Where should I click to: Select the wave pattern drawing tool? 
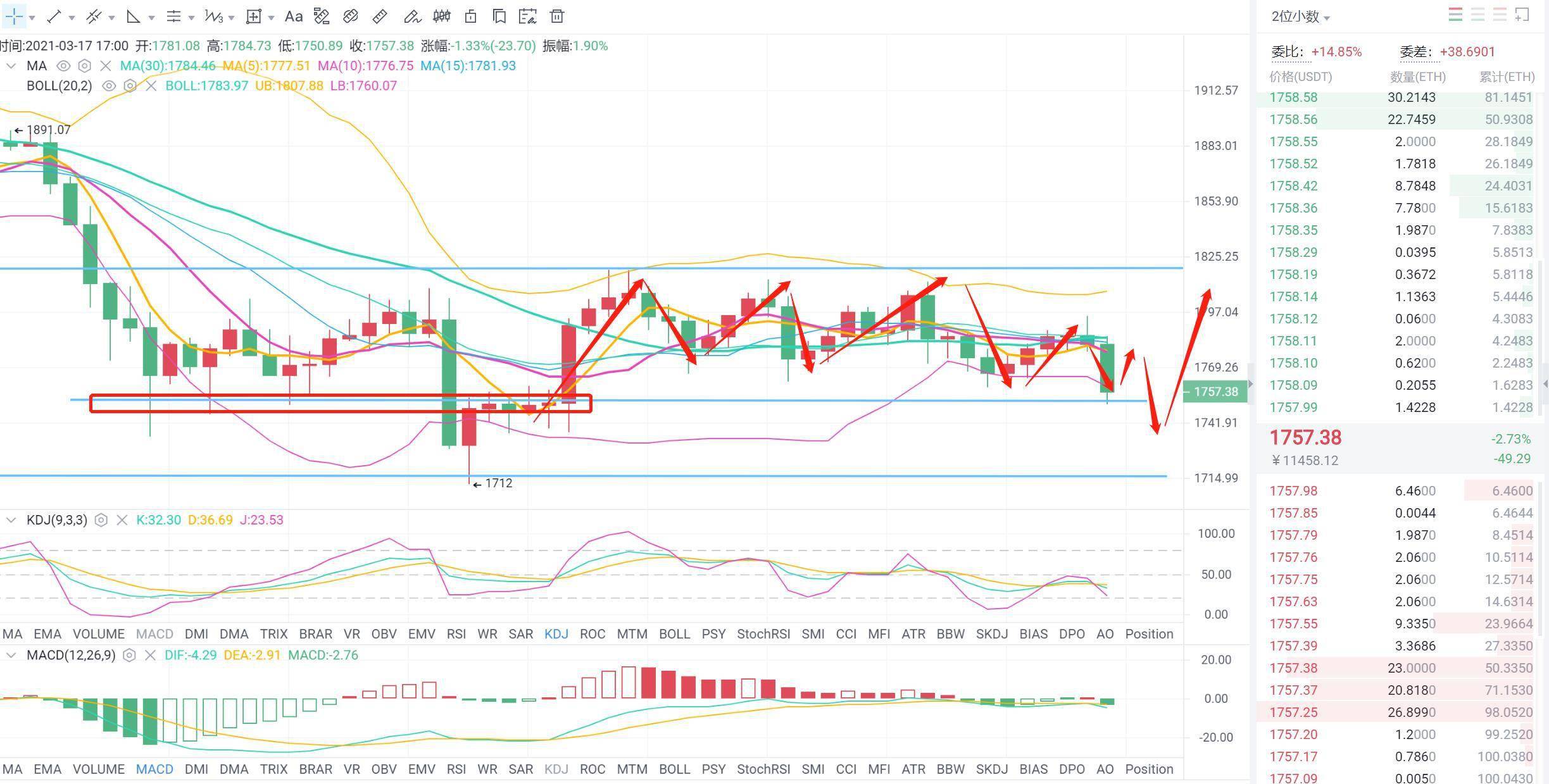(213, 16)
